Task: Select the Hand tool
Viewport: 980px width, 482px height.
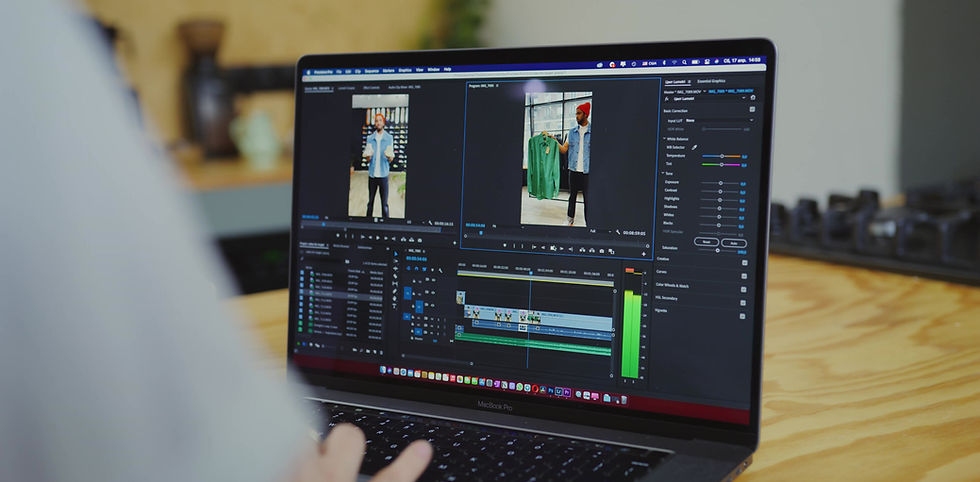Action: (x=395, y=298)
